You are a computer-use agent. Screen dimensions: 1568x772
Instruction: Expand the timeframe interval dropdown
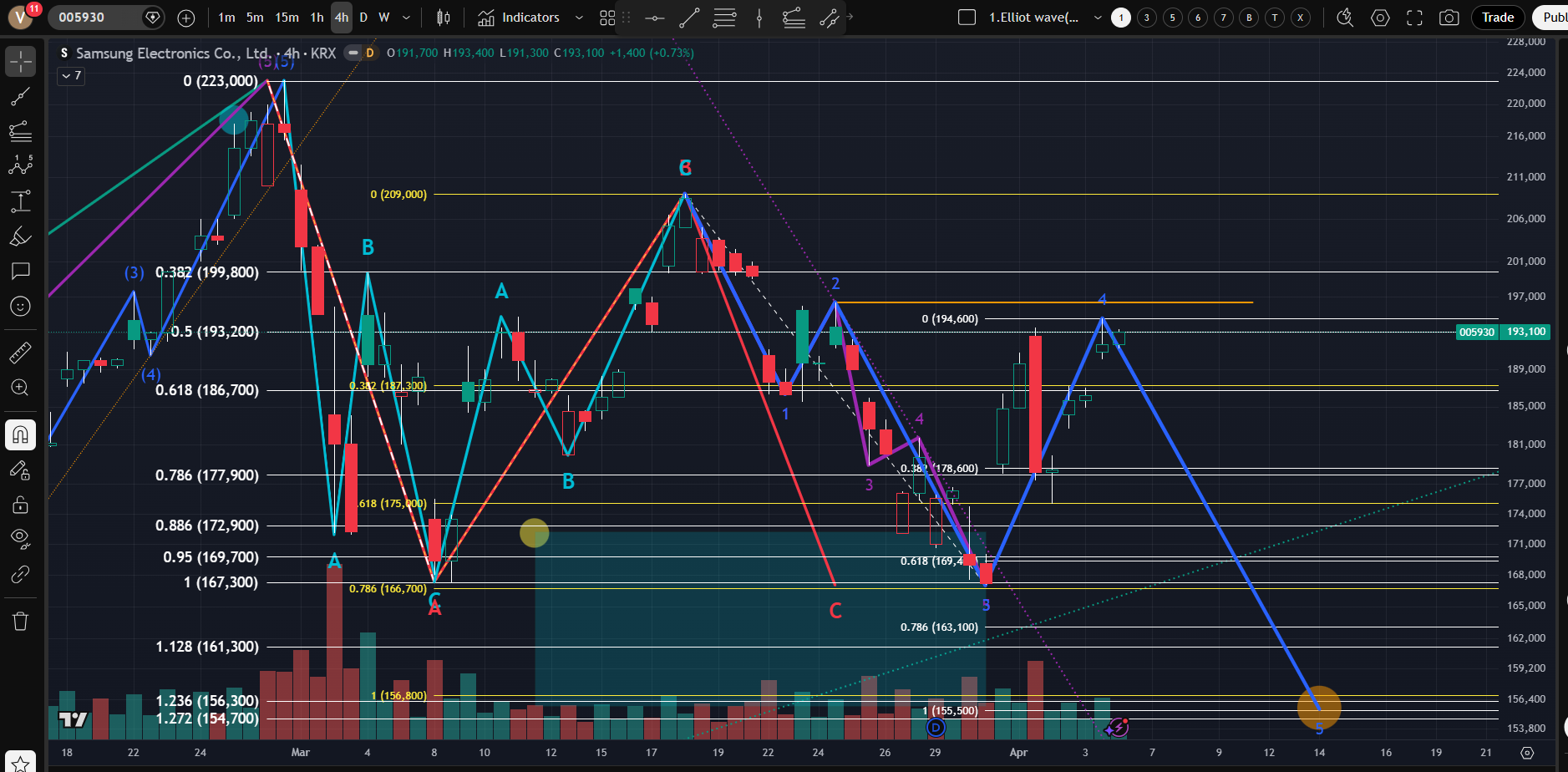pyautogui.click(x=406, y=18)
